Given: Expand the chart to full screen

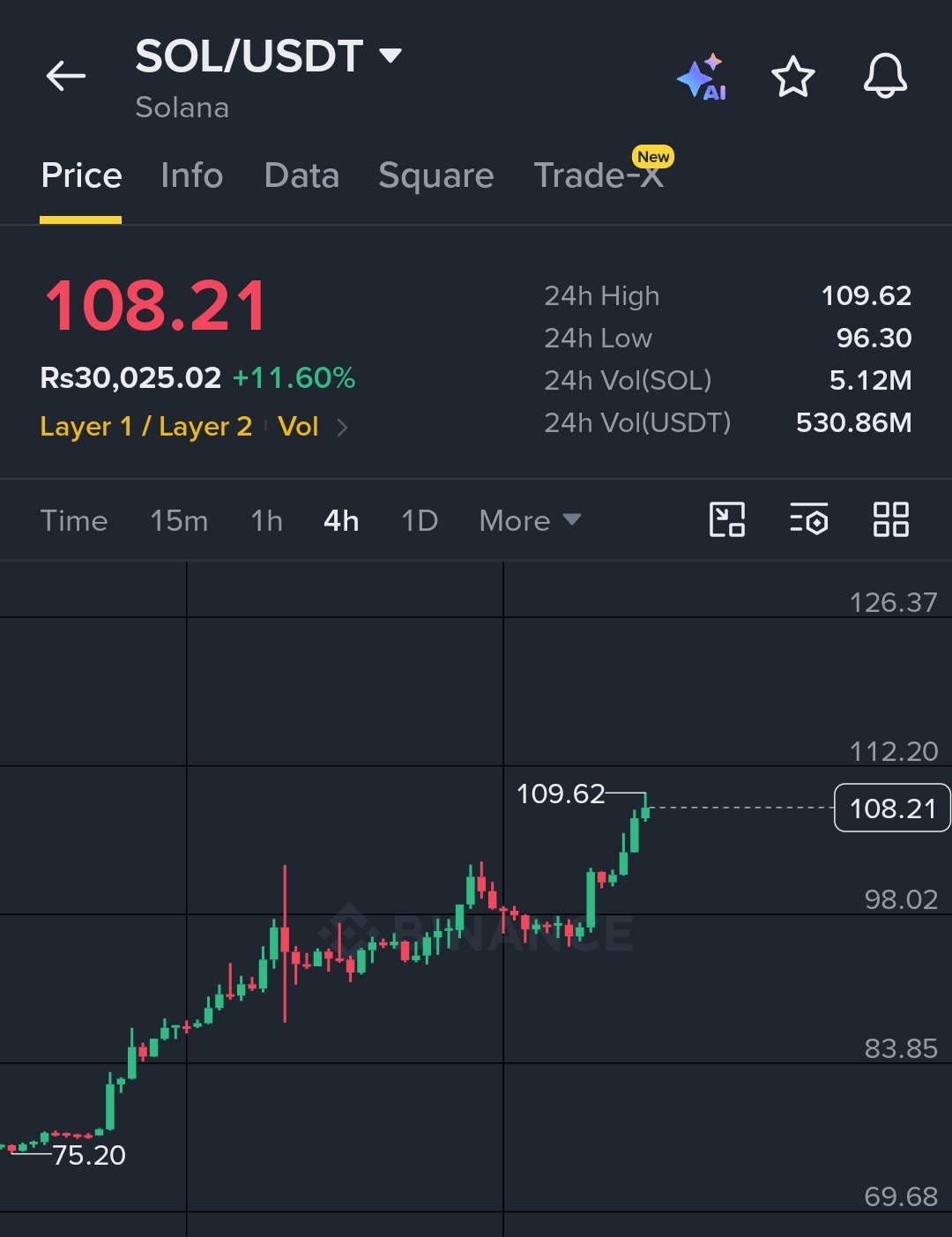Looking at the screenshot, I should 727,519.
